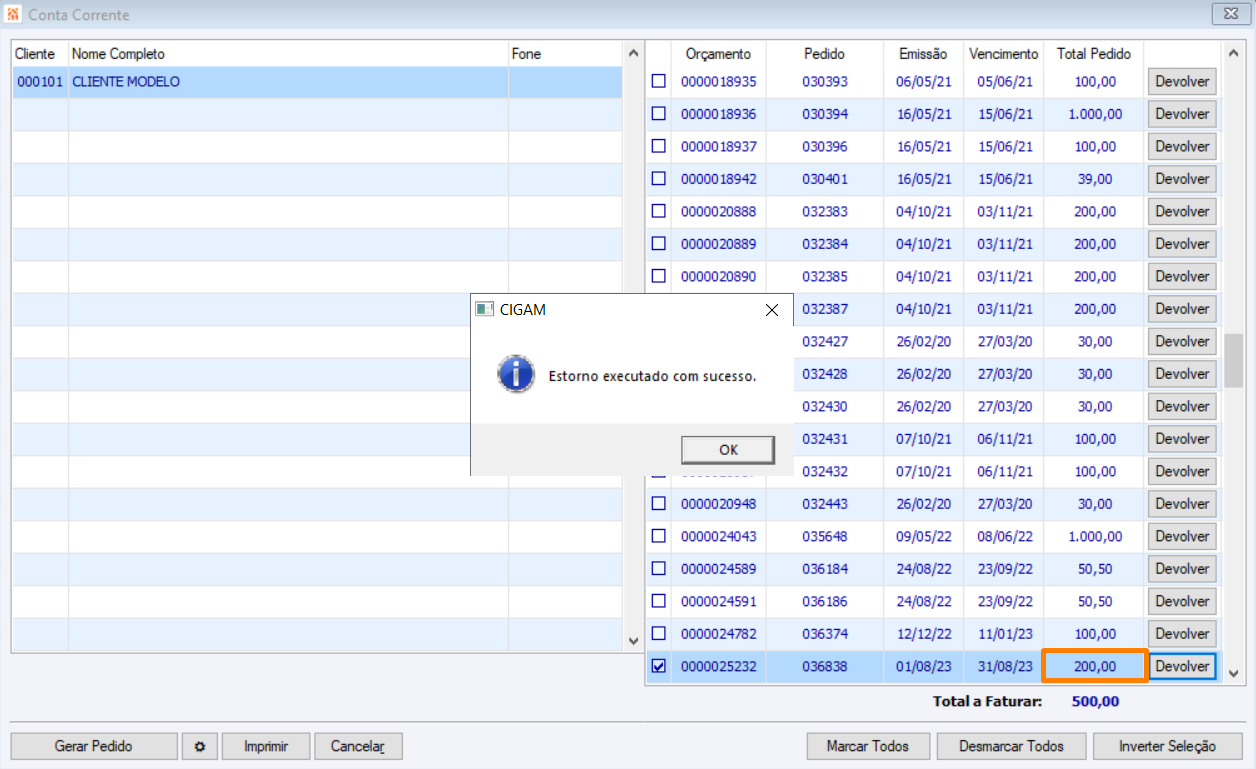Select the Pedido column header
Image resolution: width=1256 pixels, height=769 pixels.
coord(824,54)
